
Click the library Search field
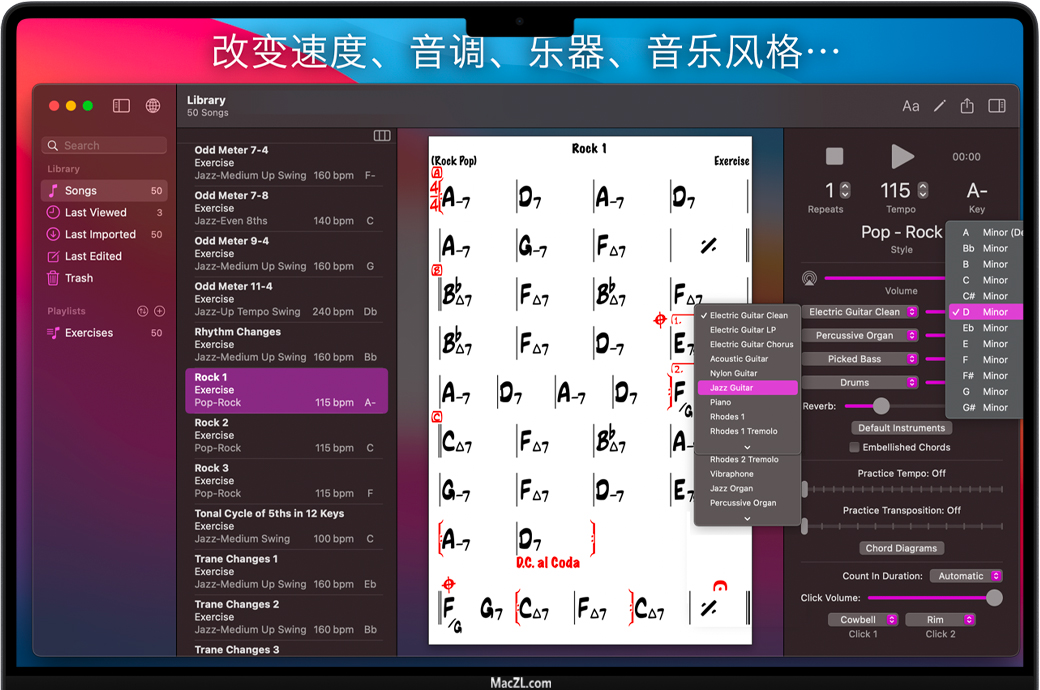[104, 146]
